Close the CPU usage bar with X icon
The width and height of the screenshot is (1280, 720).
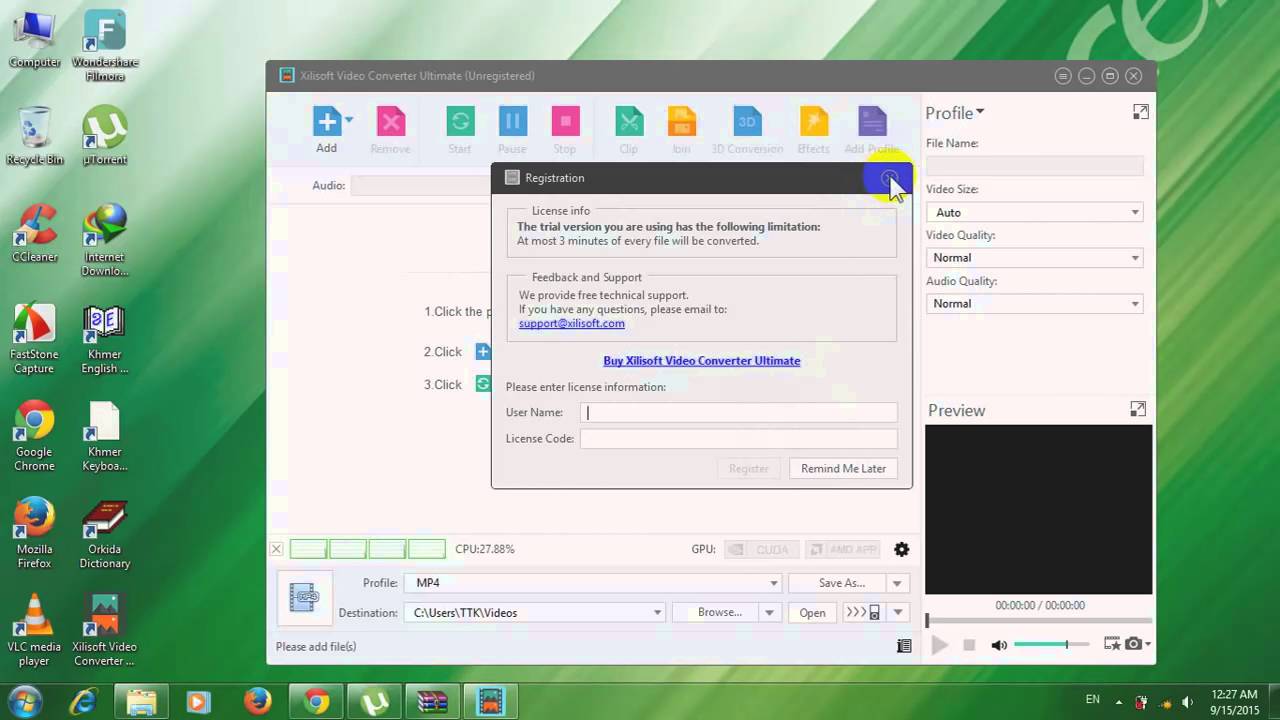click(x=276, y=549)
